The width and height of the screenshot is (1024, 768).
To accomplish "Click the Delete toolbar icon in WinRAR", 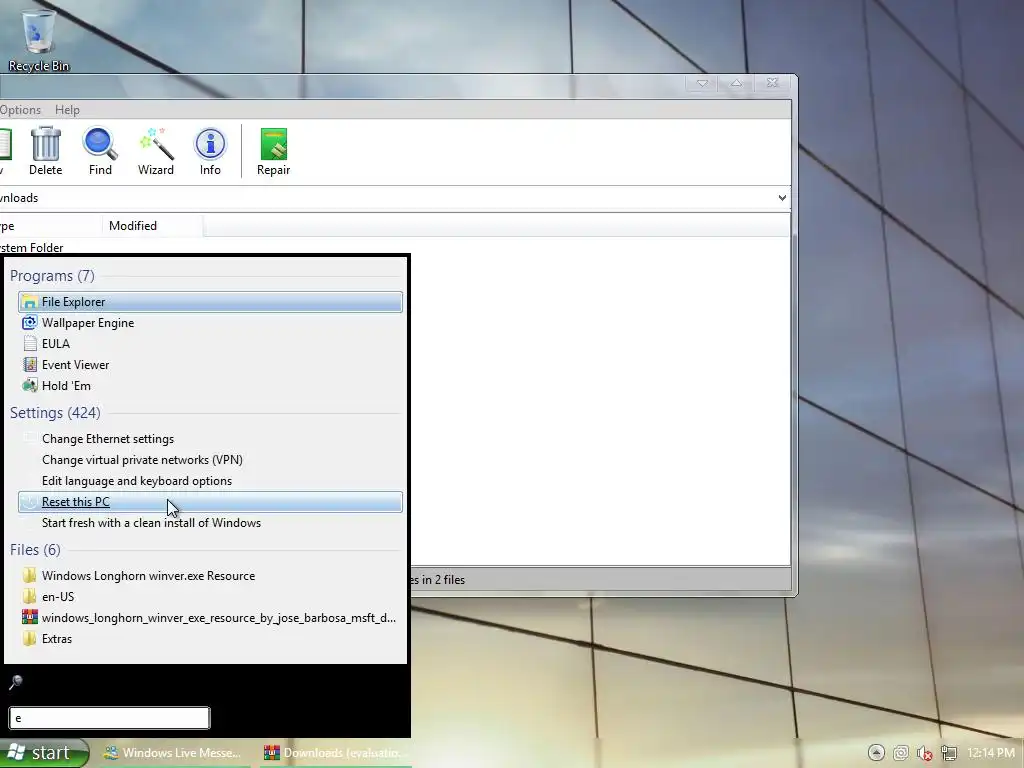I will 46,152.
